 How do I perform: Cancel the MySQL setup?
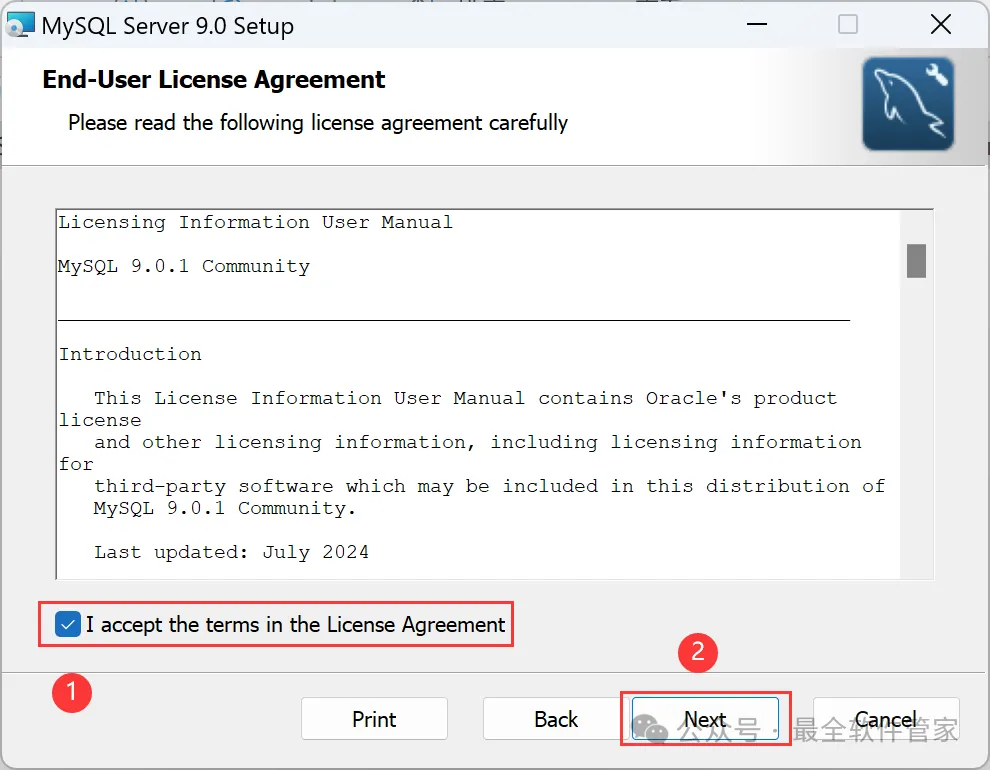886,719
